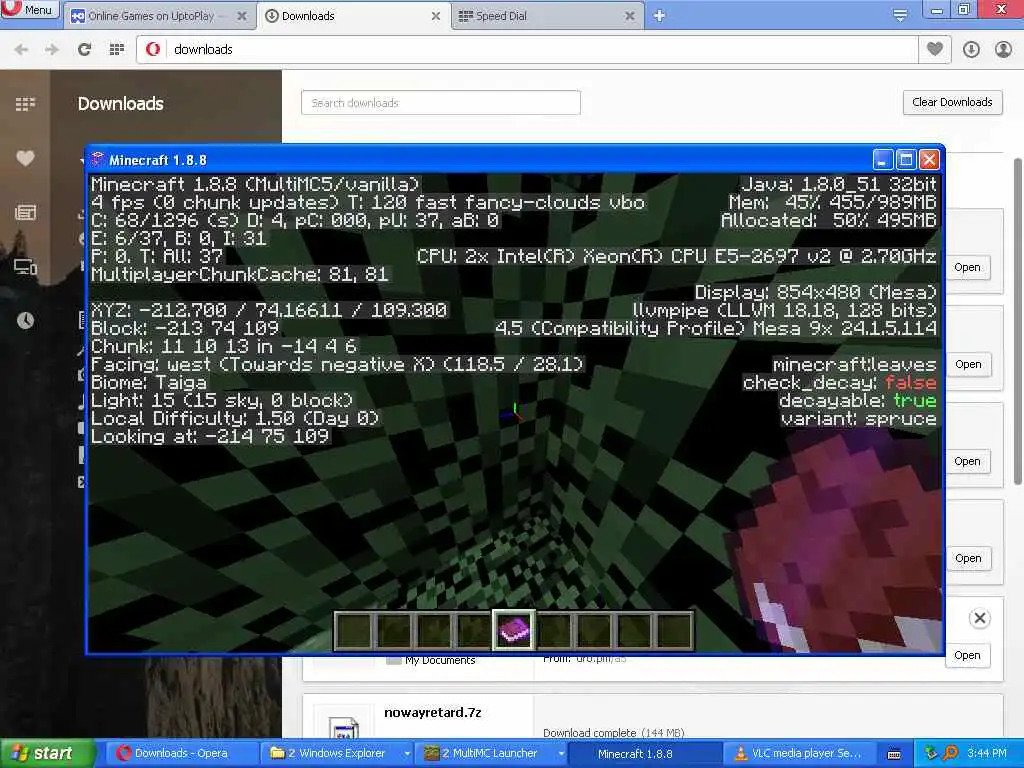Click the Search downloads field

click(x=441, y=103)
